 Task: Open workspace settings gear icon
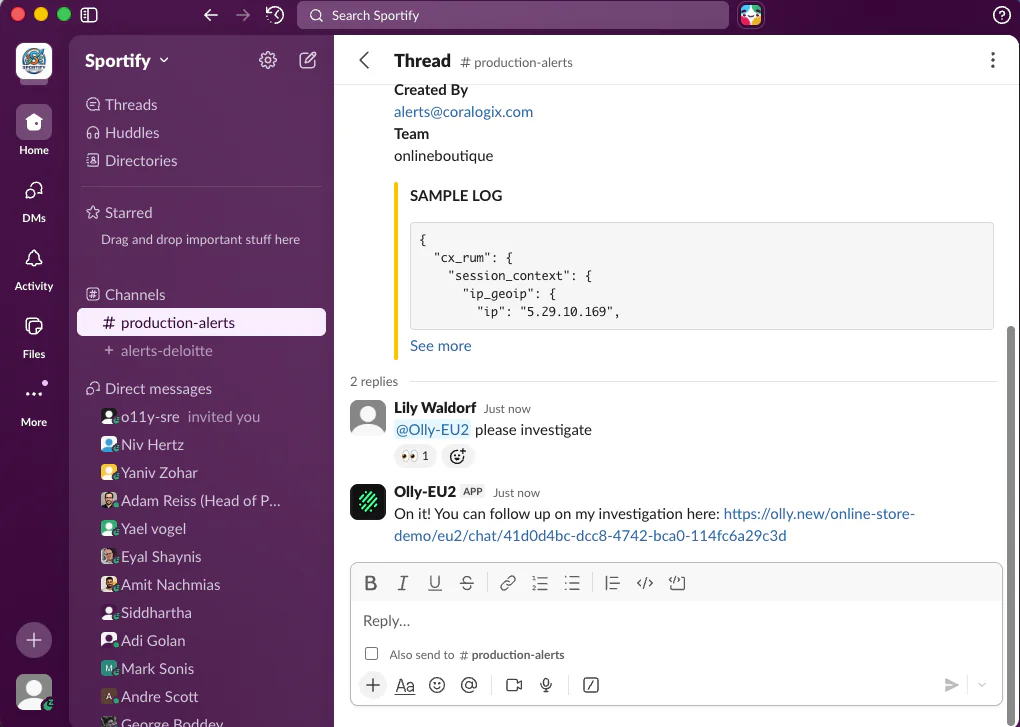point(267,60)
